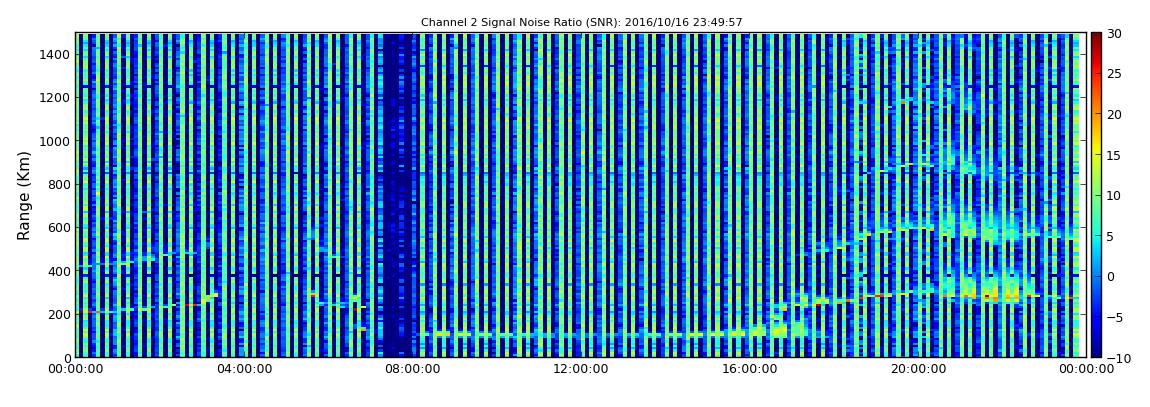Click the 15 value on the colorbar scale

(x=1116, y=155)
